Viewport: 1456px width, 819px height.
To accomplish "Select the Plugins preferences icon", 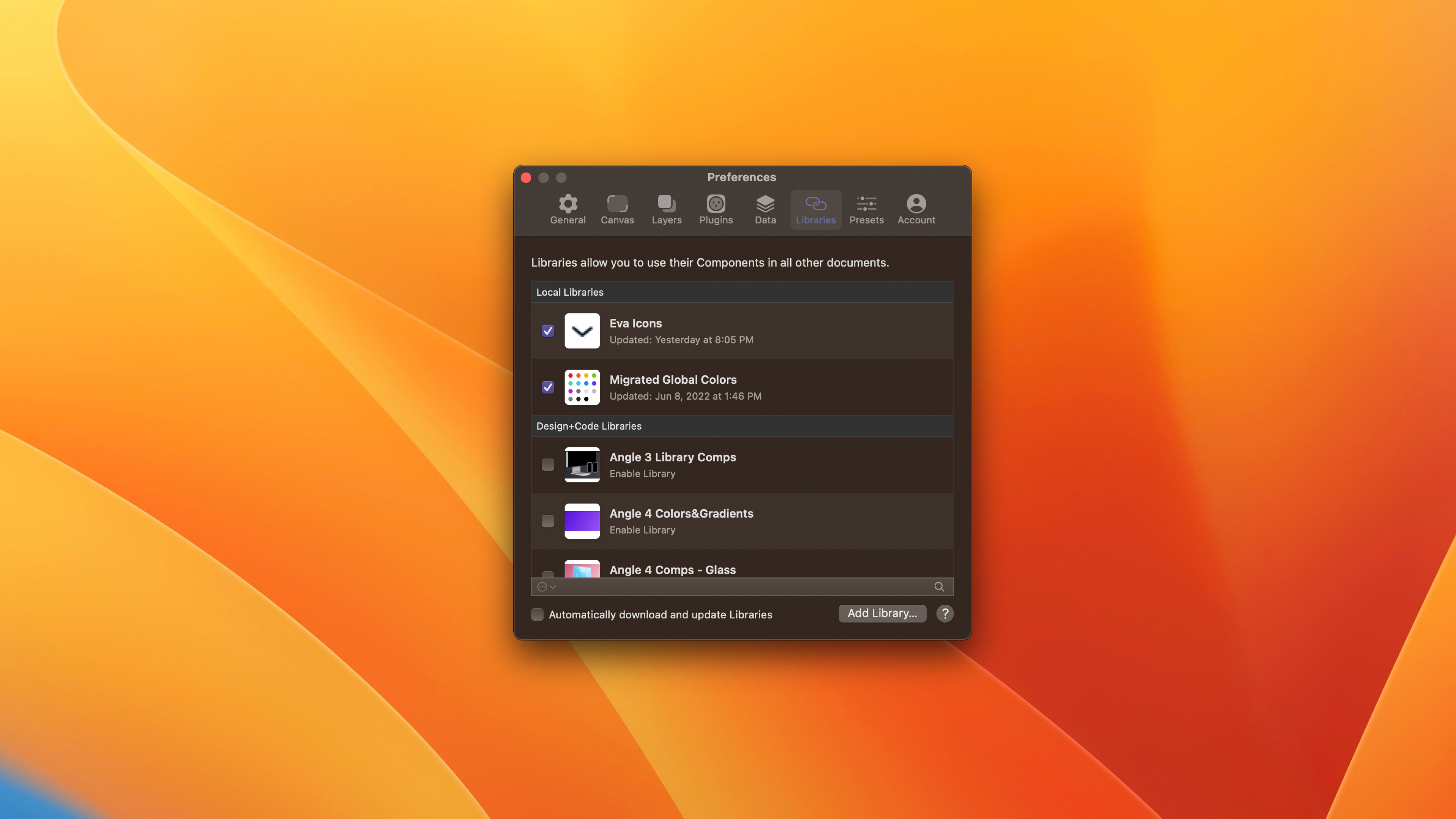I will point(715,209).
